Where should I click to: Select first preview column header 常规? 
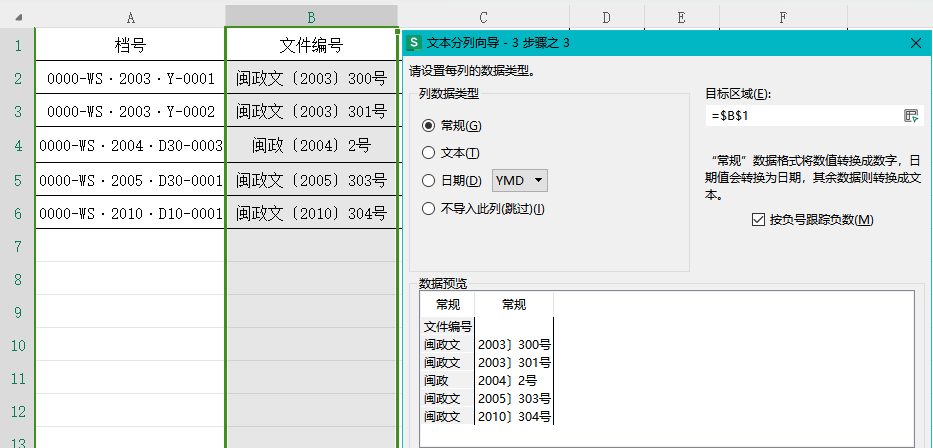point(447,305)
